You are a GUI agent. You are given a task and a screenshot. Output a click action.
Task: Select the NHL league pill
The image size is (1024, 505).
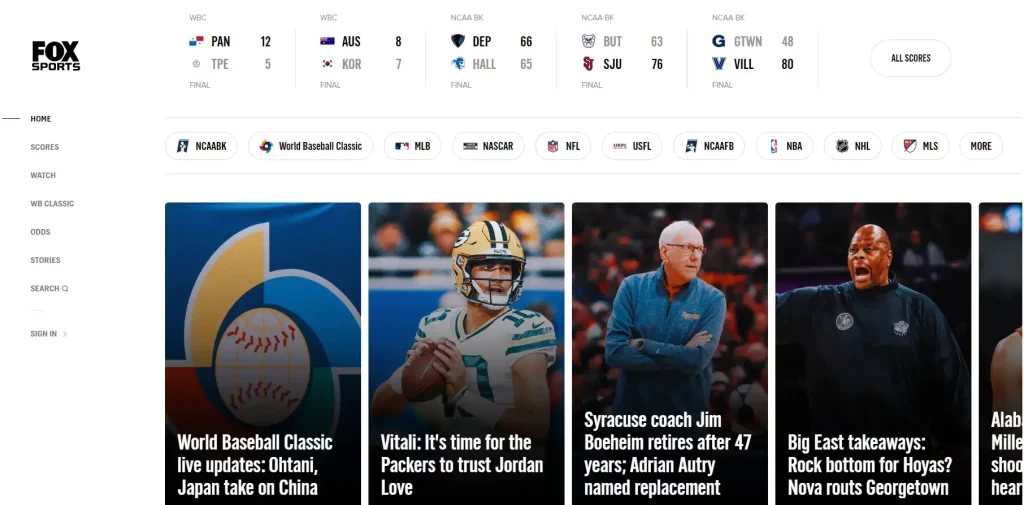(852, 146)
